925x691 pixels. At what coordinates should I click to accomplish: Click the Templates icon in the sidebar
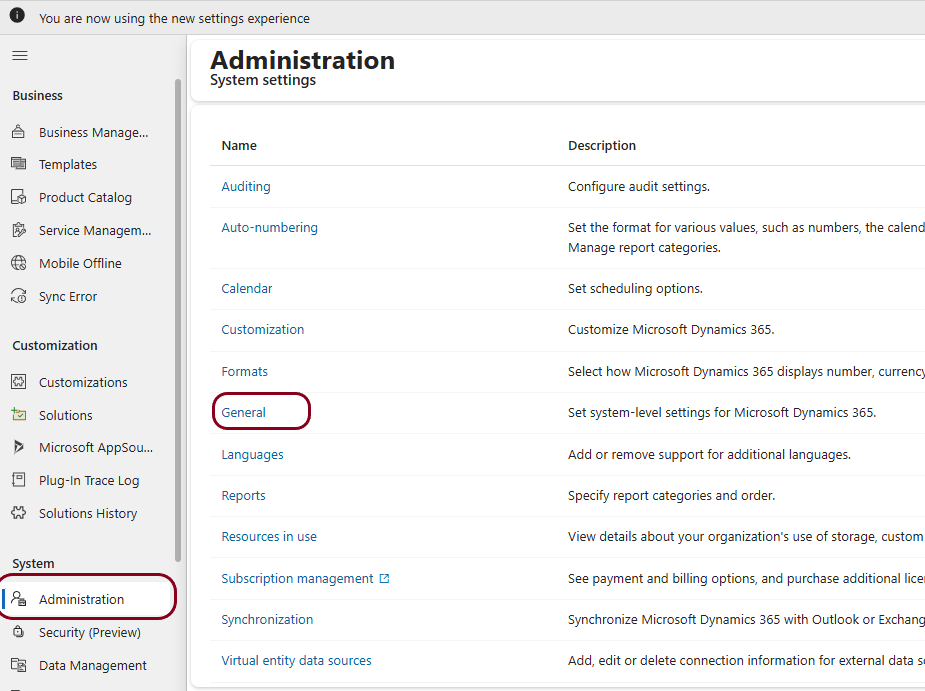pos(18,164)
